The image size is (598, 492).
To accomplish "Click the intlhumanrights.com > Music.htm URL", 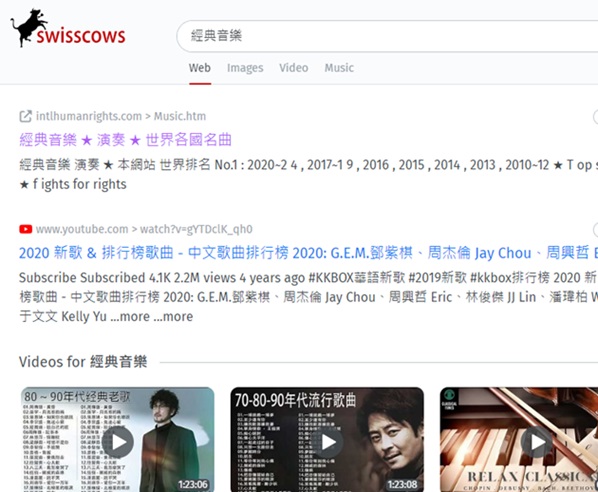I will 121,116.
